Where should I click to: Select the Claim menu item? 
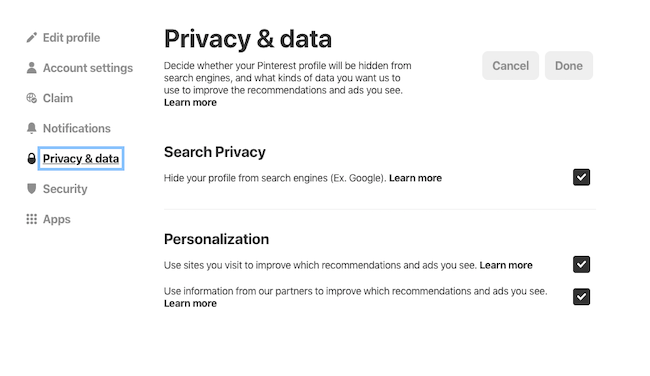pos(58,98)
